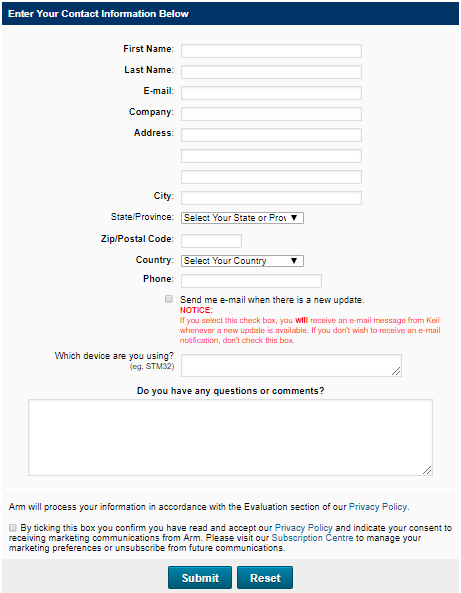Focus the E-mail input field
Viewport: 461px width, 593px height.
pyautogui.click(x=271, y=93)
